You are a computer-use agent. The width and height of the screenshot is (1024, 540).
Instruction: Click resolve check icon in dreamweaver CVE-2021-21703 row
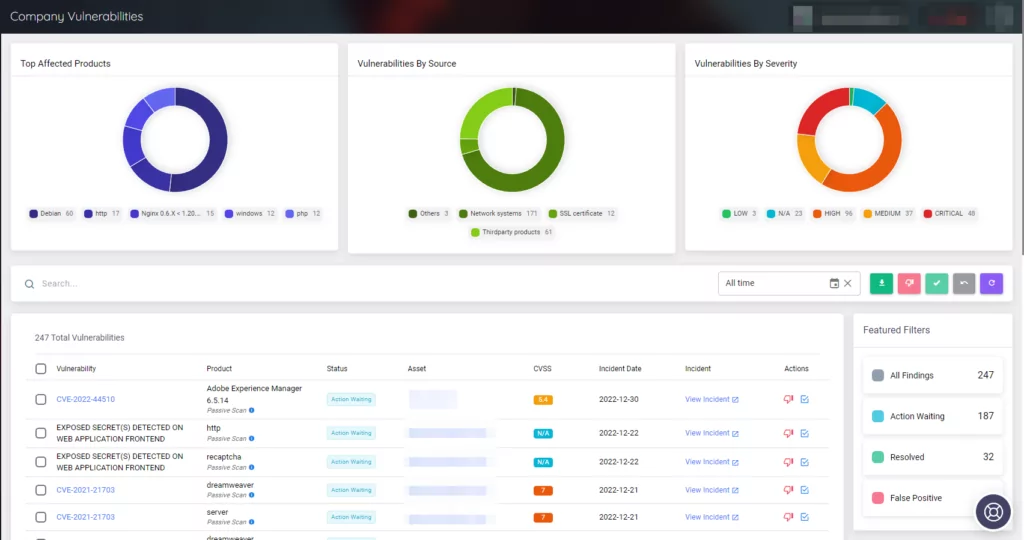(x=805, y=490)
